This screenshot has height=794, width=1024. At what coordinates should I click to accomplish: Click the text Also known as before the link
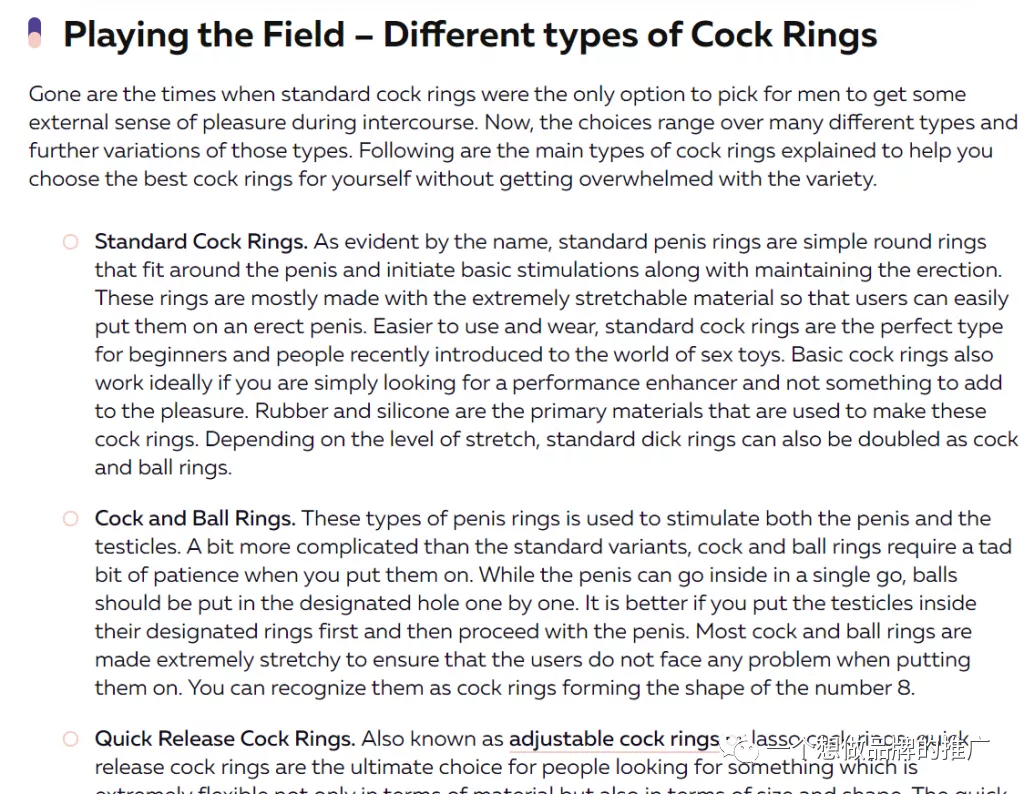point(432,739)
